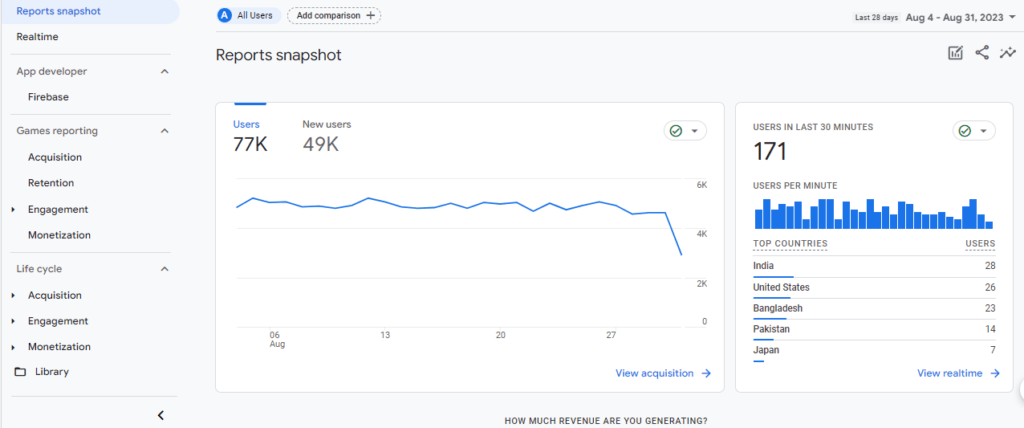Click the India country row
Screen dimensions: 1024x428
pyautogui.click(x=874, y=267)
